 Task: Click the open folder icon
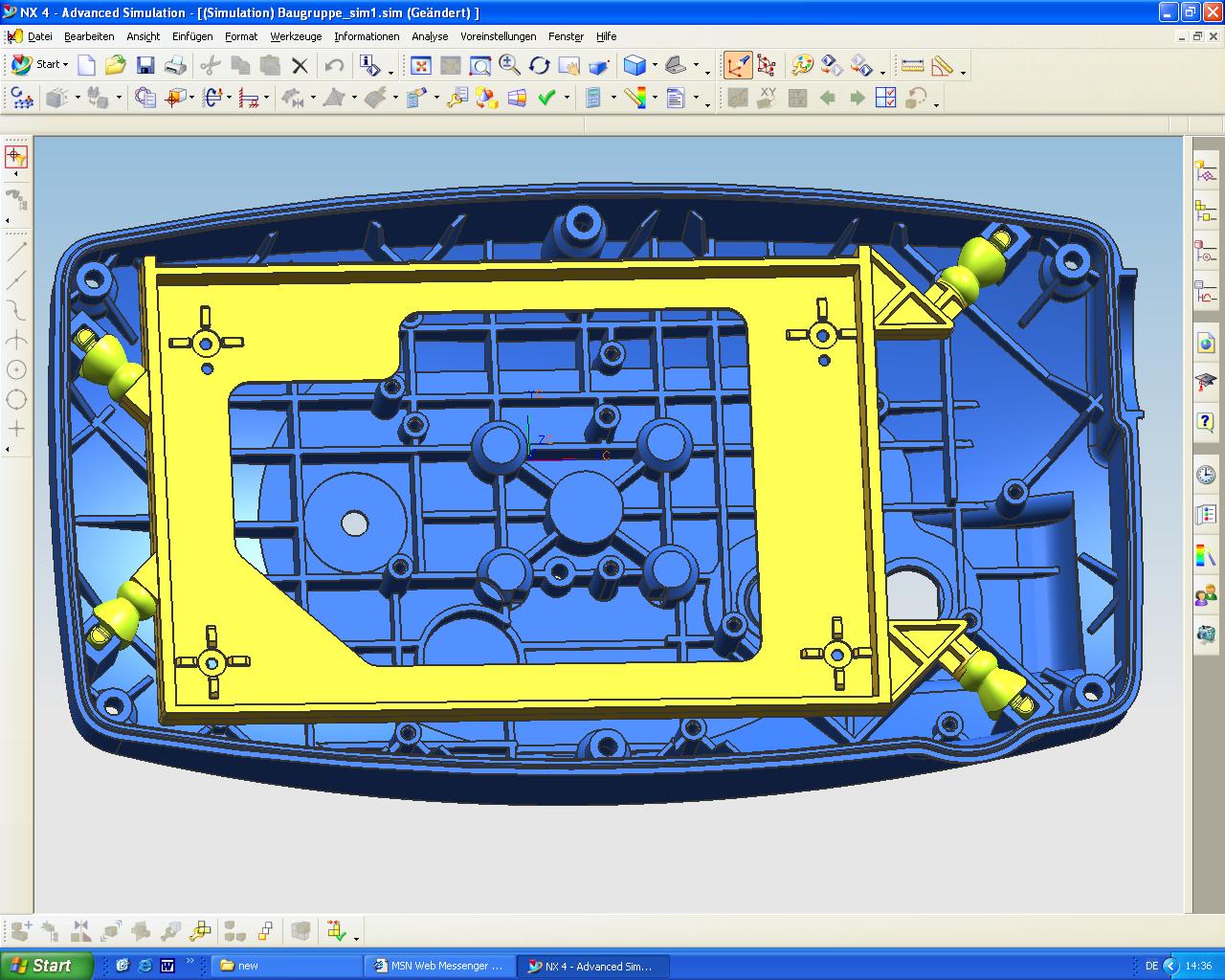coord(116,65)
